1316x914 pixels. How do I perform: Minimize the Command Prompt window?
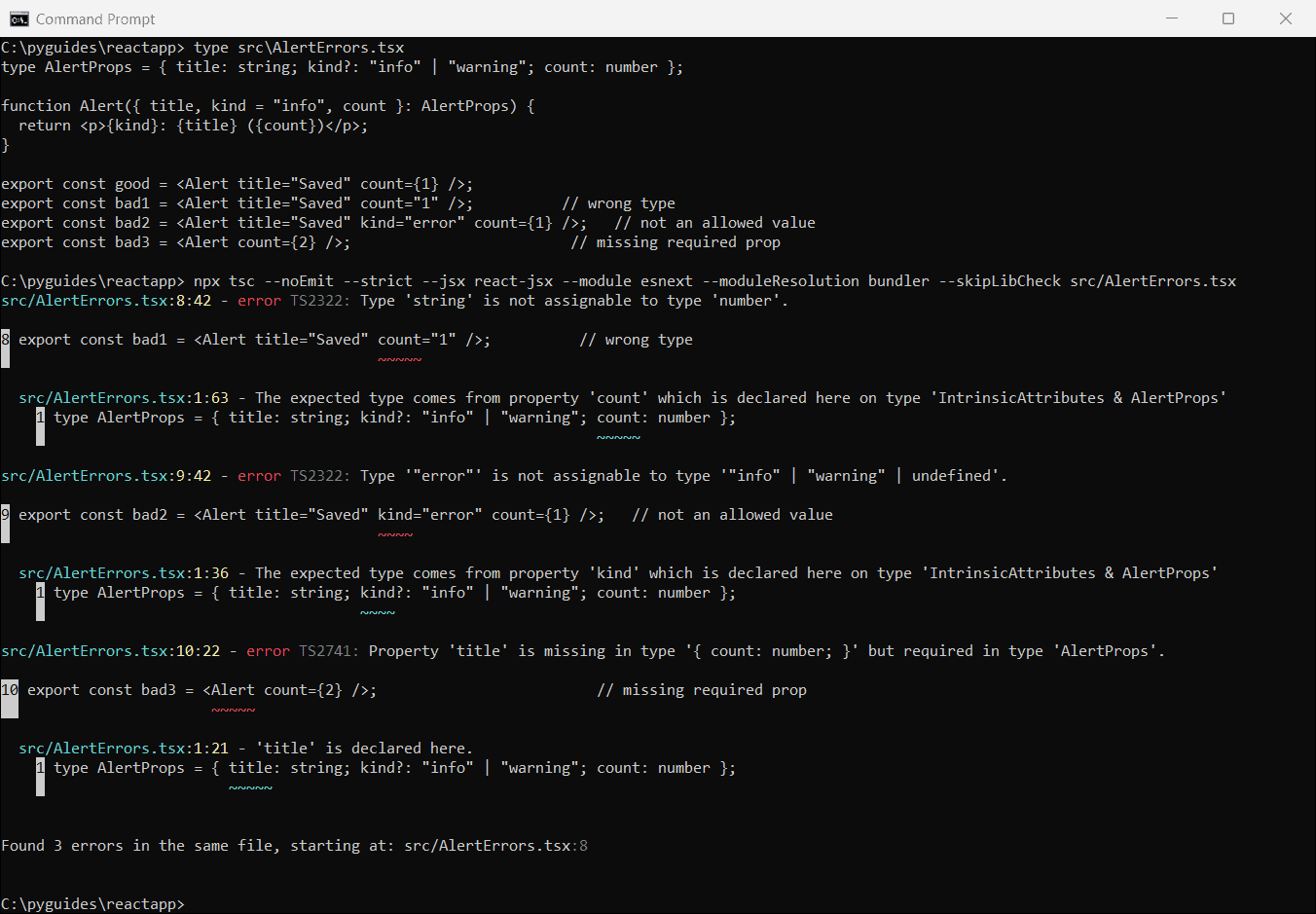tap(1171, 18)
